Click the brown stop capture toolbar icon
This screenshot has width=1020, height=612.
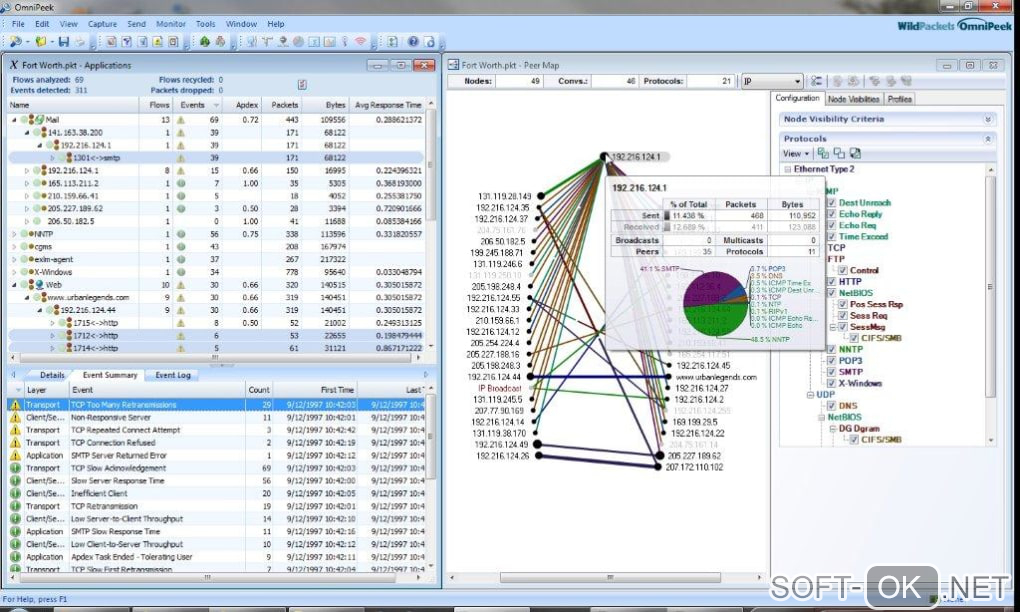[x=221, y=42]
